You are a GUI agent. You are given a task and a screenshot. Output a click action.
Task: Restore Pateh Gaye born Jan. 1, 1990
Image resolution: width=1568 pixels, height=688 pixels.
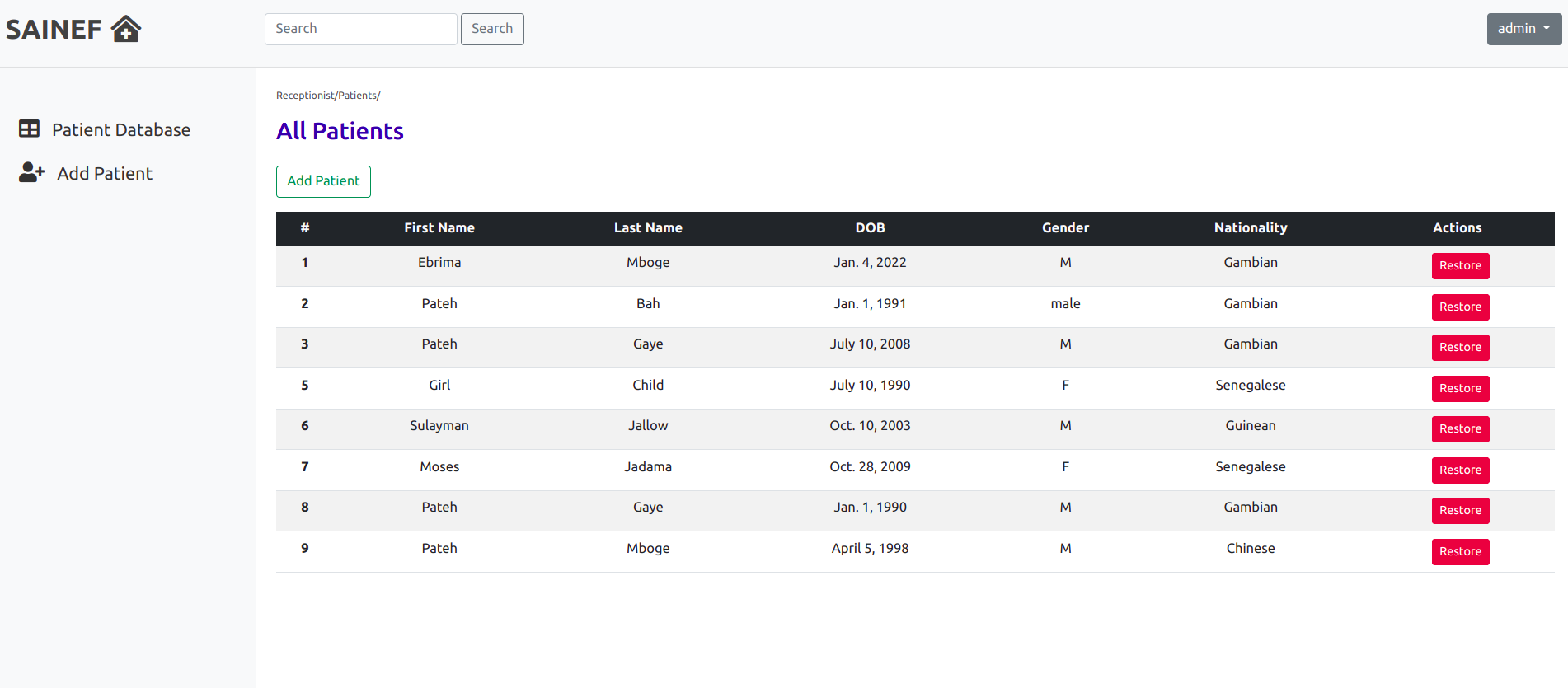coord(1460,511)
